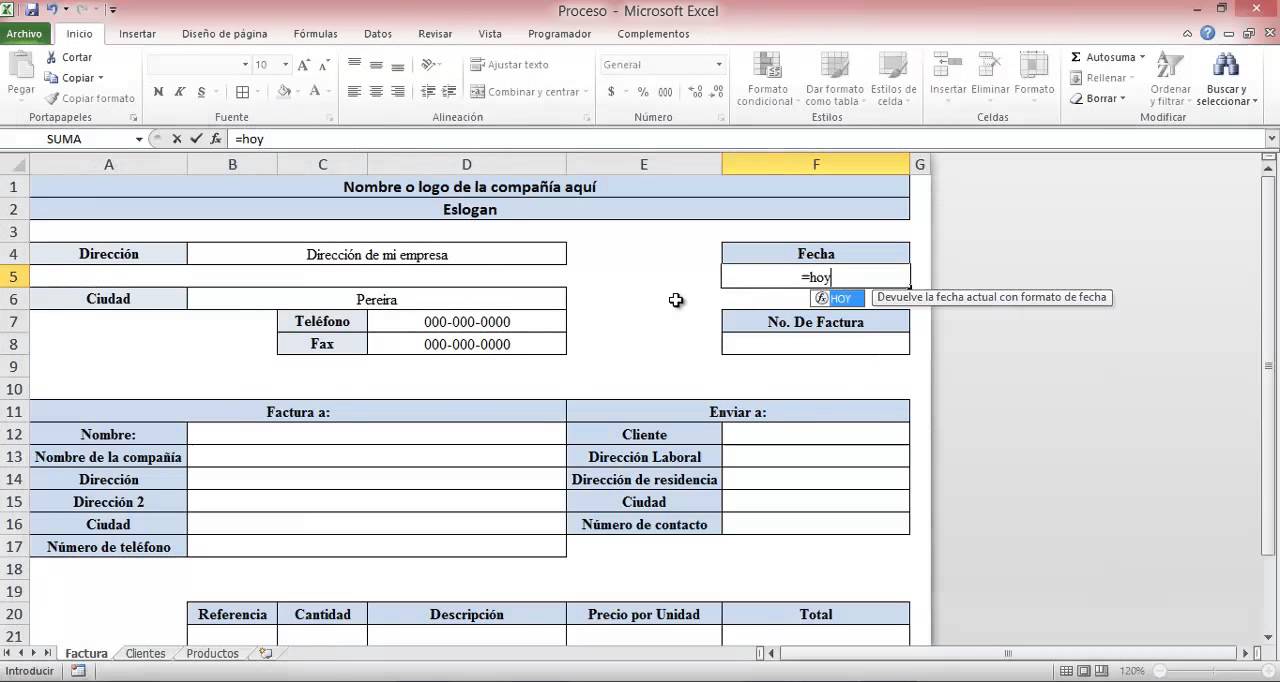Open the font size dropdown
Image resolution: width=1280 pixels, height=682 pixels.
click(285, 65)
